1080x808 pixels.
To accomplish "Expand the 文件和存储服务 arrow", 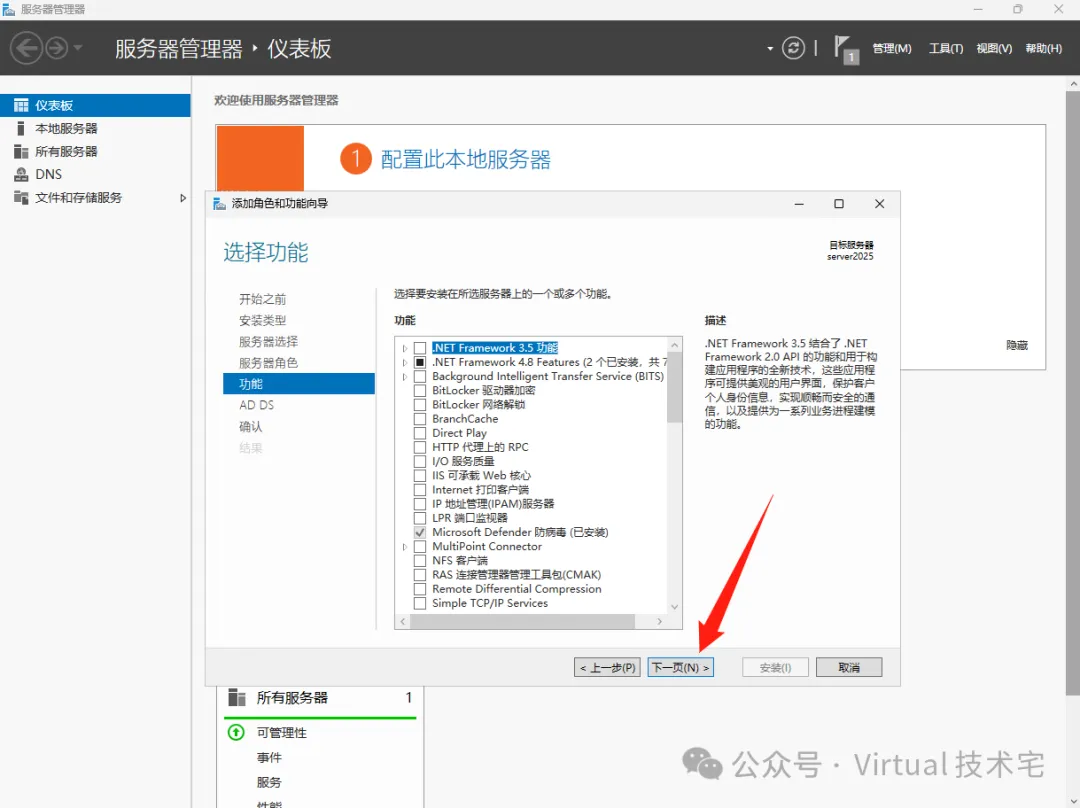I will pyautogui.click(x=183, y=198).
